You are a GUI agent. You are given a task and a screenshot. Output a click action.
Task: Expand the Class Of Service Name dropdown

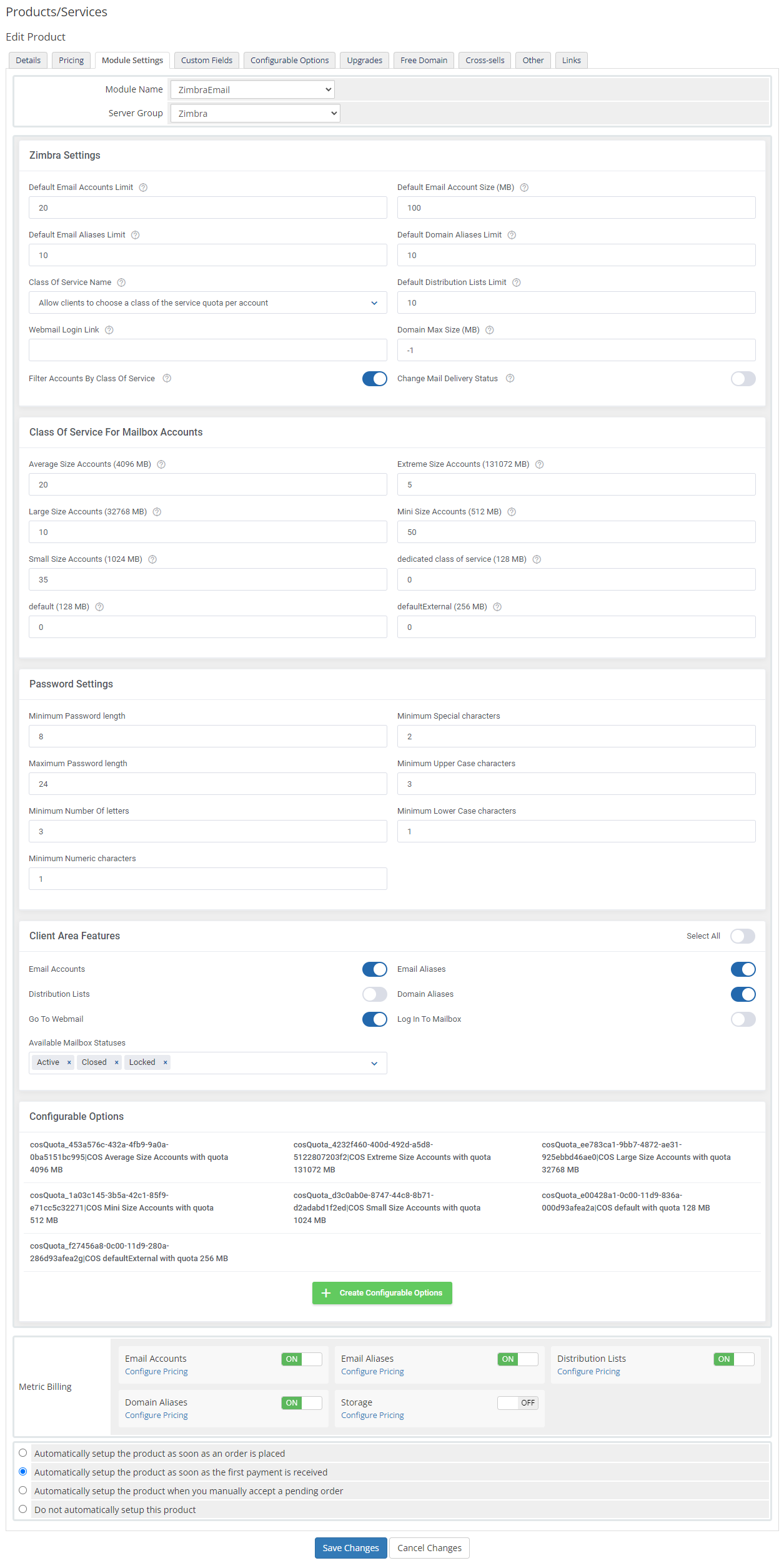point(207,303)
